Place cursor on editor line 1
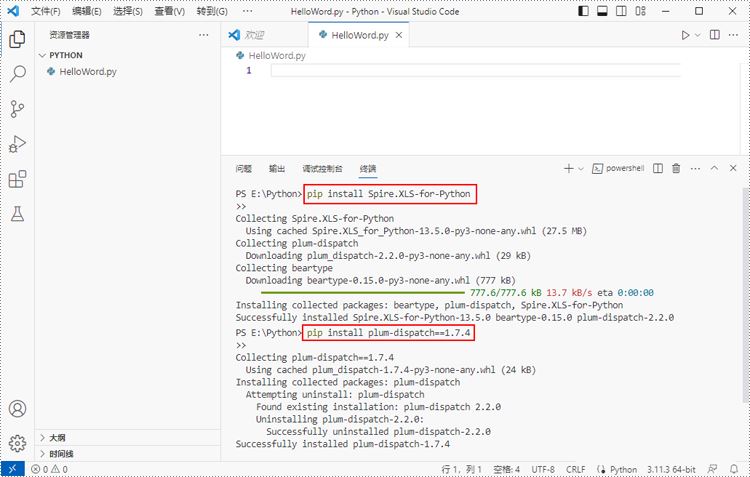 tap(475, 71)
